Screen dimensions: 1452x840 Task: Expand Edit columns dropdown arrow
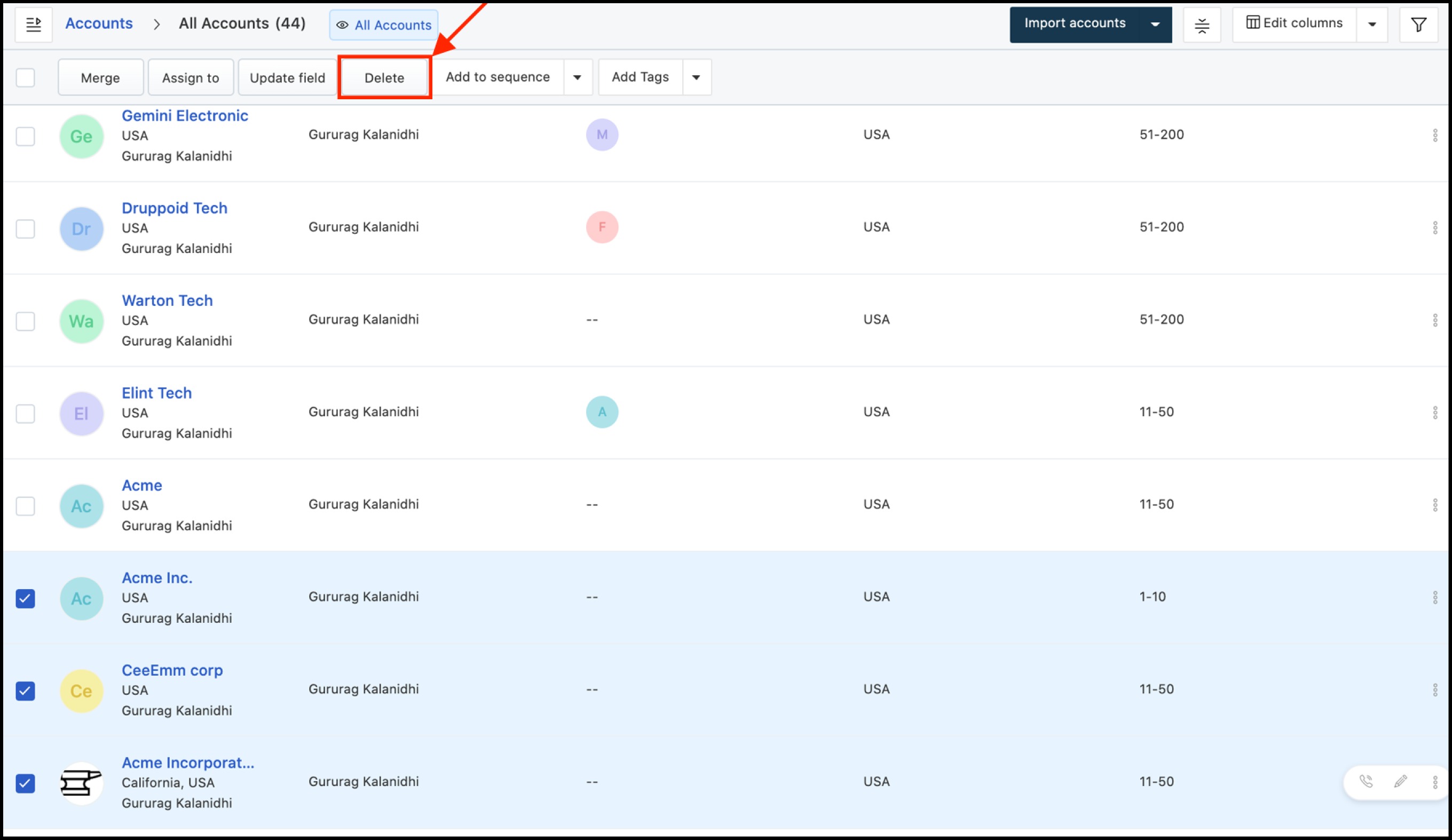1371,24
